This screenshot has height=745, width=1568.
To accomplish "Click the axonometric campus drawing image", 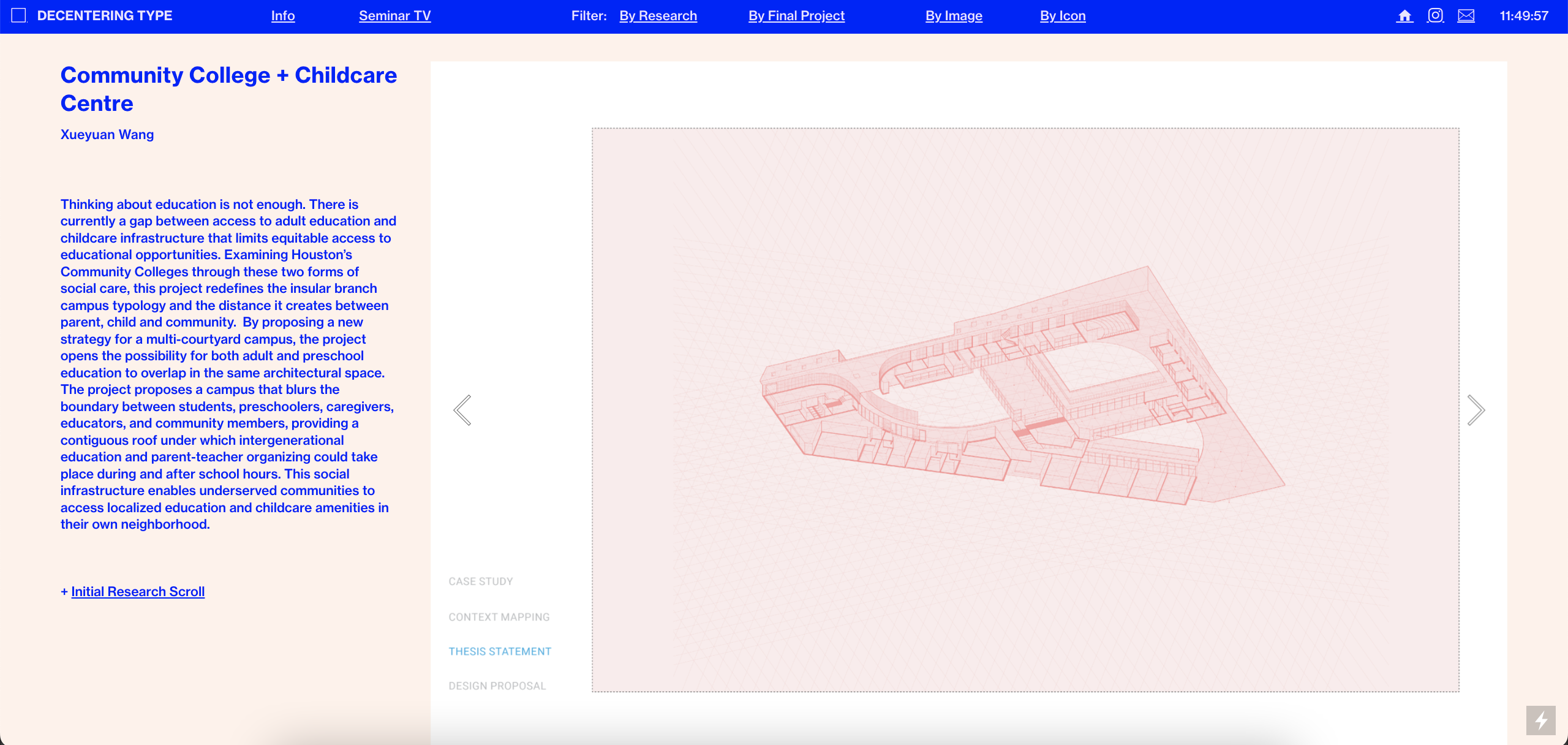I will coord(1025,410).
